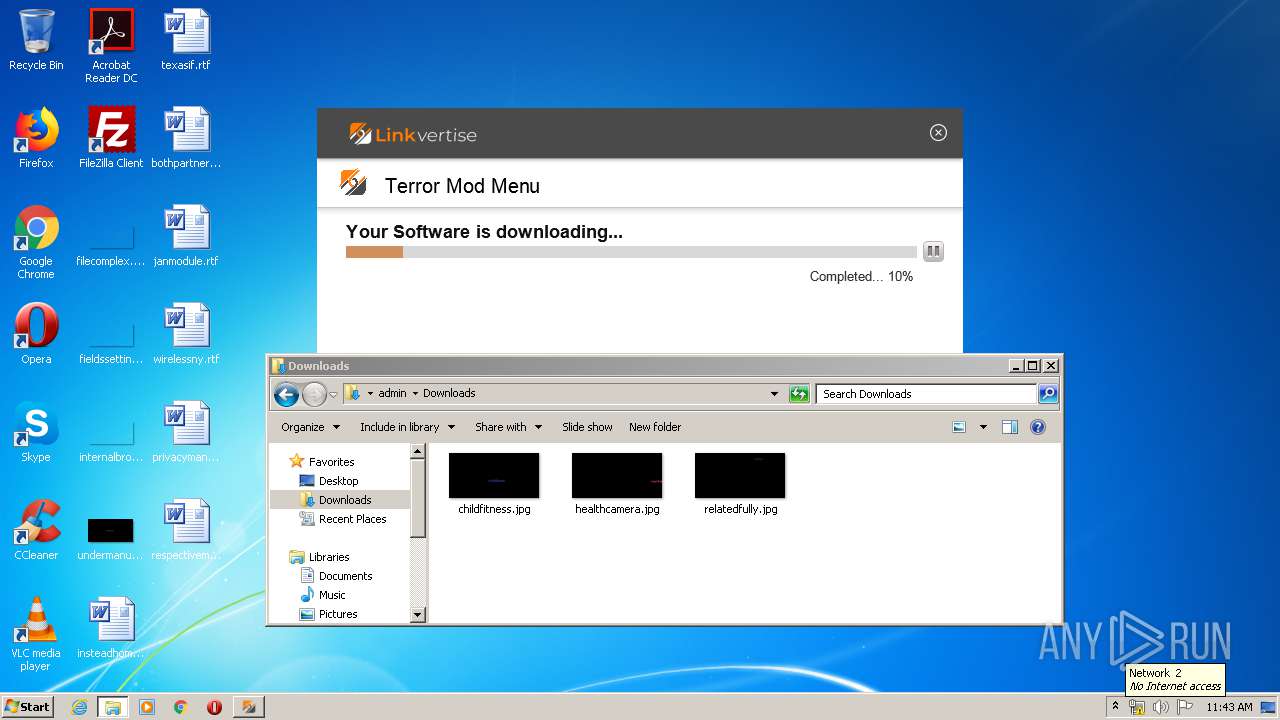The image size is (1280, 720).
Task: Click the download progress bar
Action: click(631, 252)
